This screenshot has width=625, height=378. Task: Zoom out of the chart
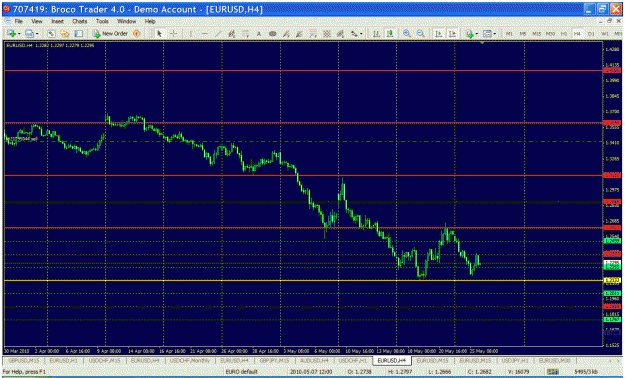421,34
